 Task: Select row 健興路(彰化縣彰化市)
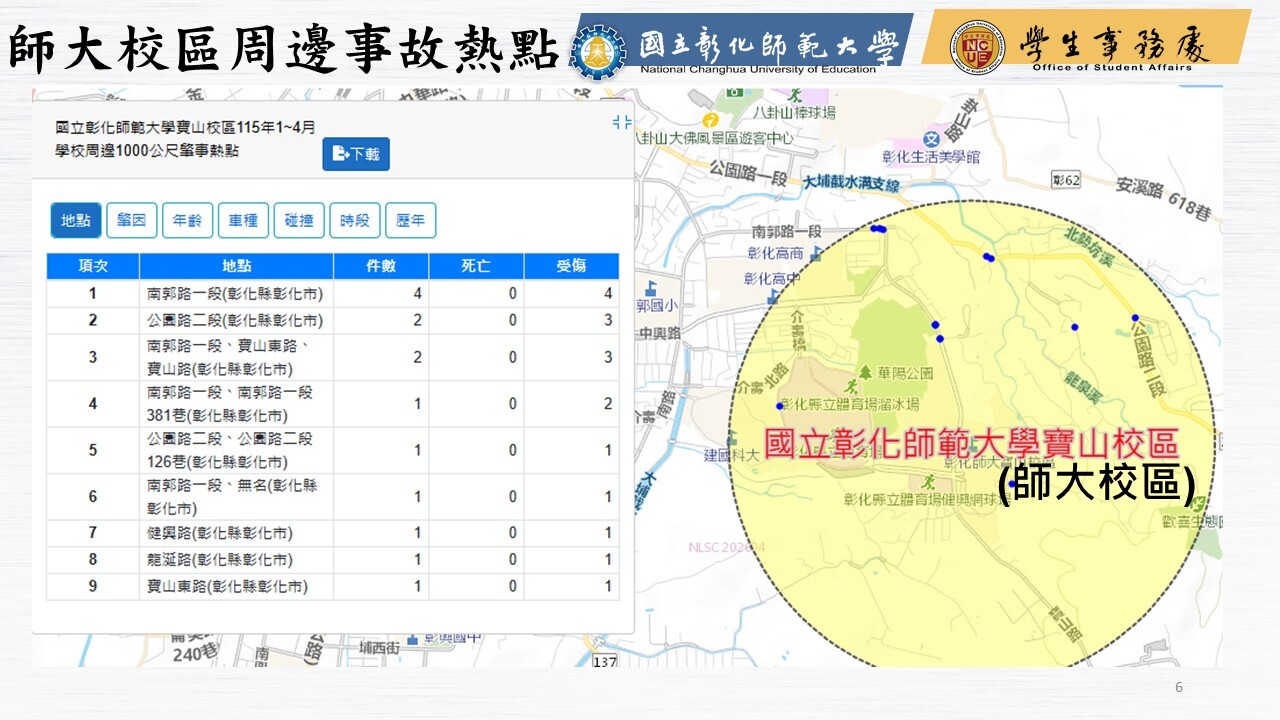point(333,533)
